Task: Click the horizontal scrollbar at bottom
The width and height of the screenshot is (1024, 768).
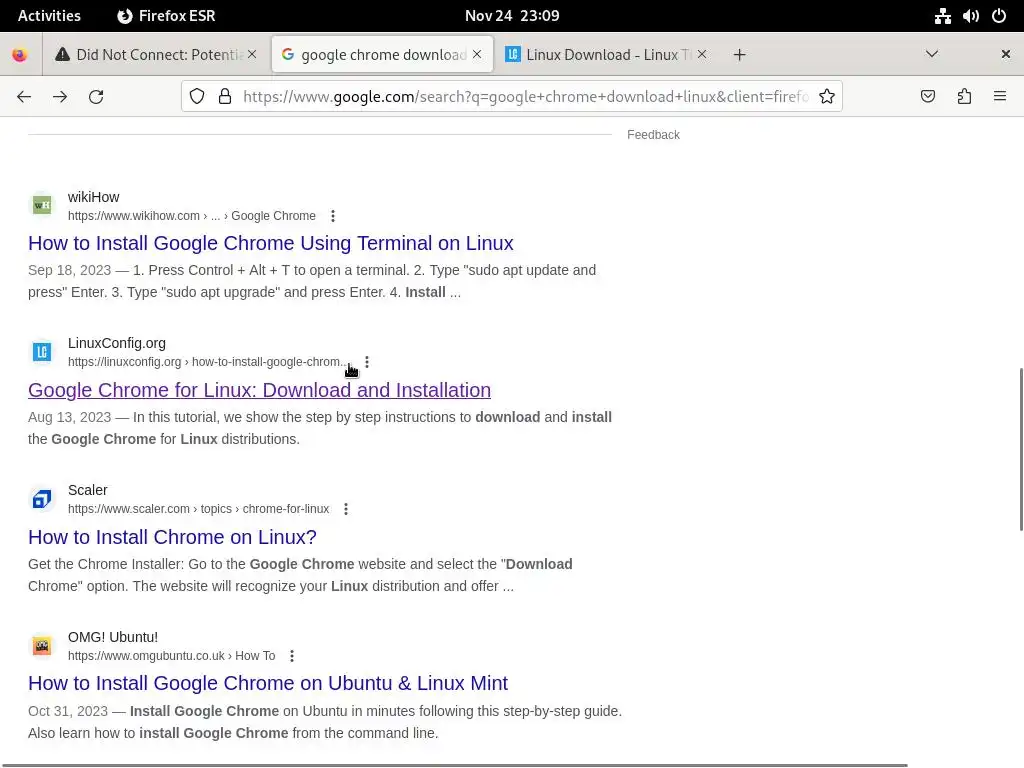Action: coord(454,765)
